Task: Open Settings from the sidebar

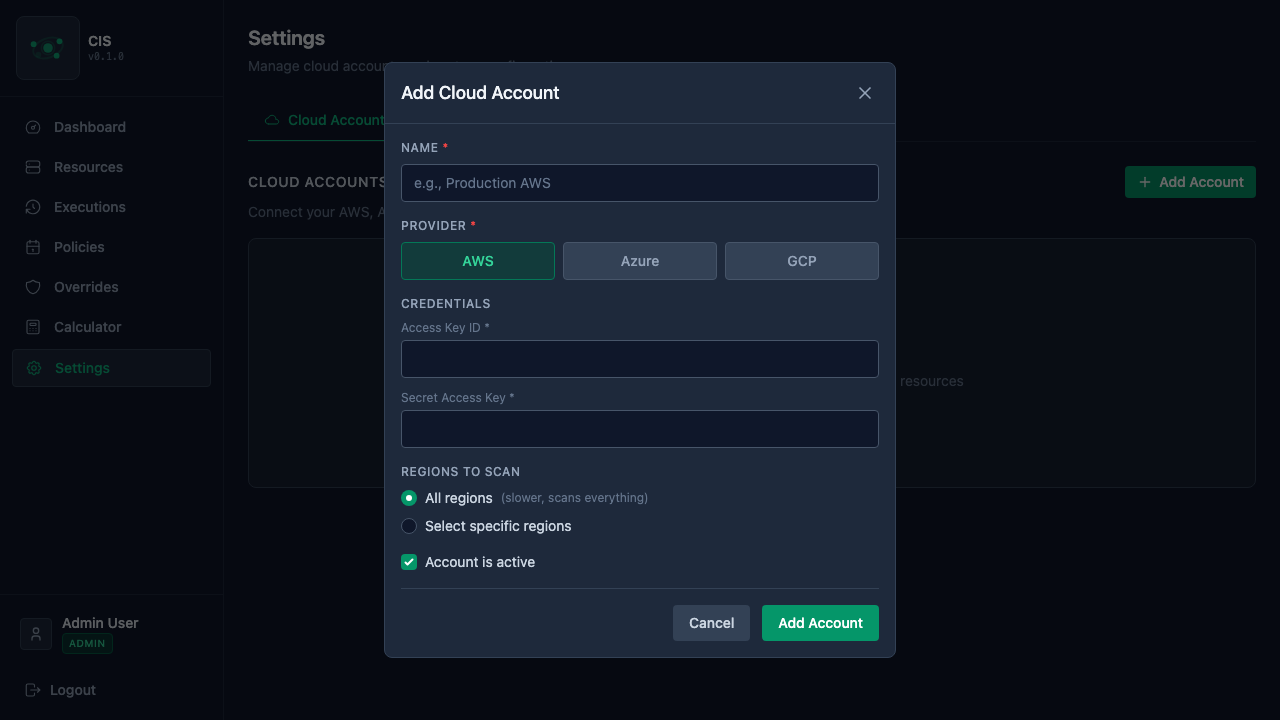Action: click(x=111, y=368)
